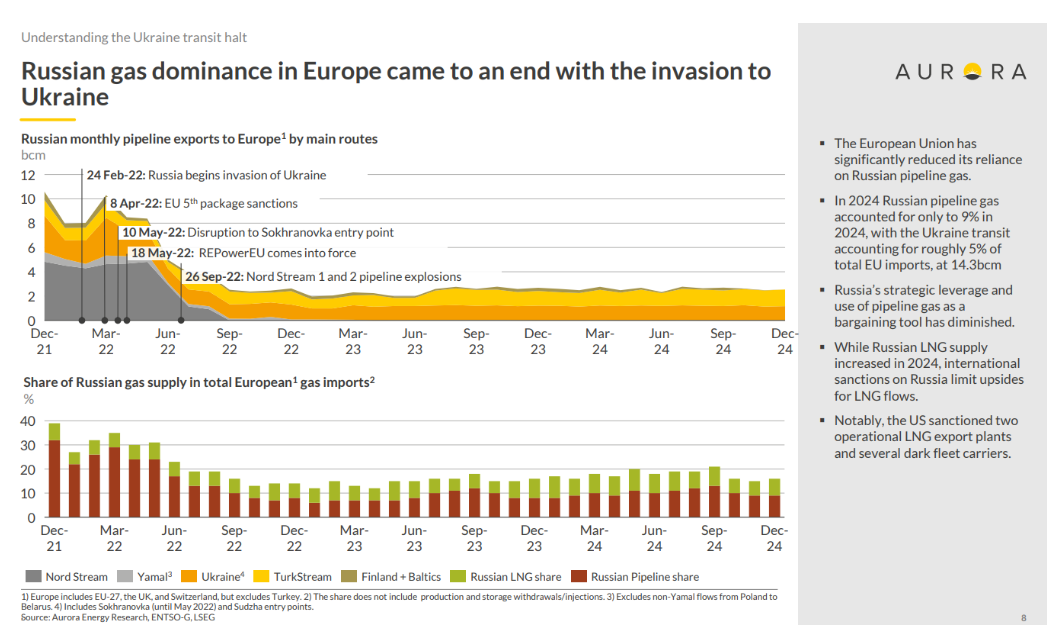Screen dimensions: 1047x629
Task: Select the Russian Pipeline share legend swatch
Action: pyautogui.click(x=577, y=576)
